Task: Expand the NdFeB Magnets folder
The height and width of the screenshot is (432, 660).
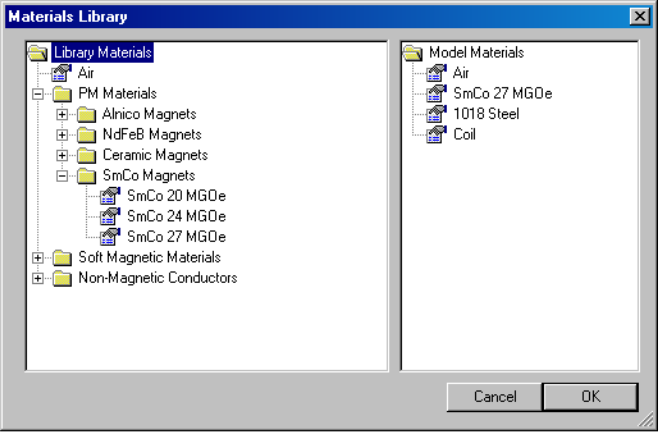Action: [62, 135]
